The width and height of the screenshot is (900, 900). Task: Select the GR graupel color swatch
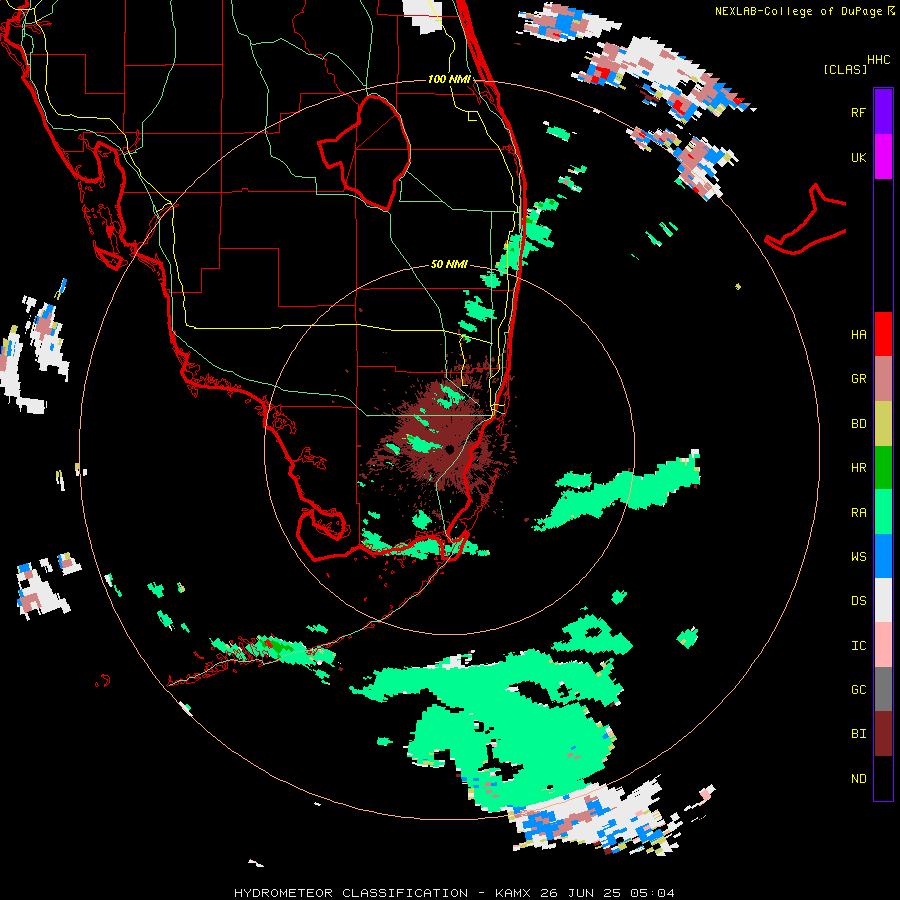(883, 379)
